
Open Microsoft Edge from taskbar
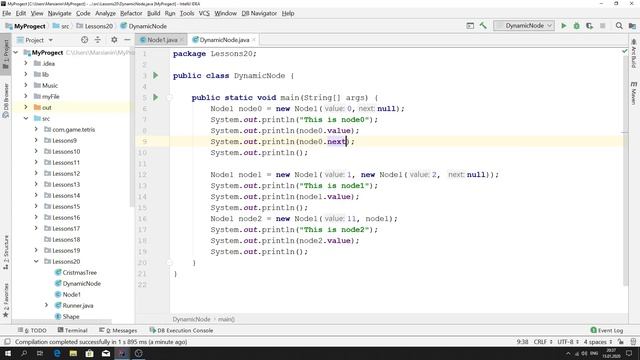click(x=57, y=353)
